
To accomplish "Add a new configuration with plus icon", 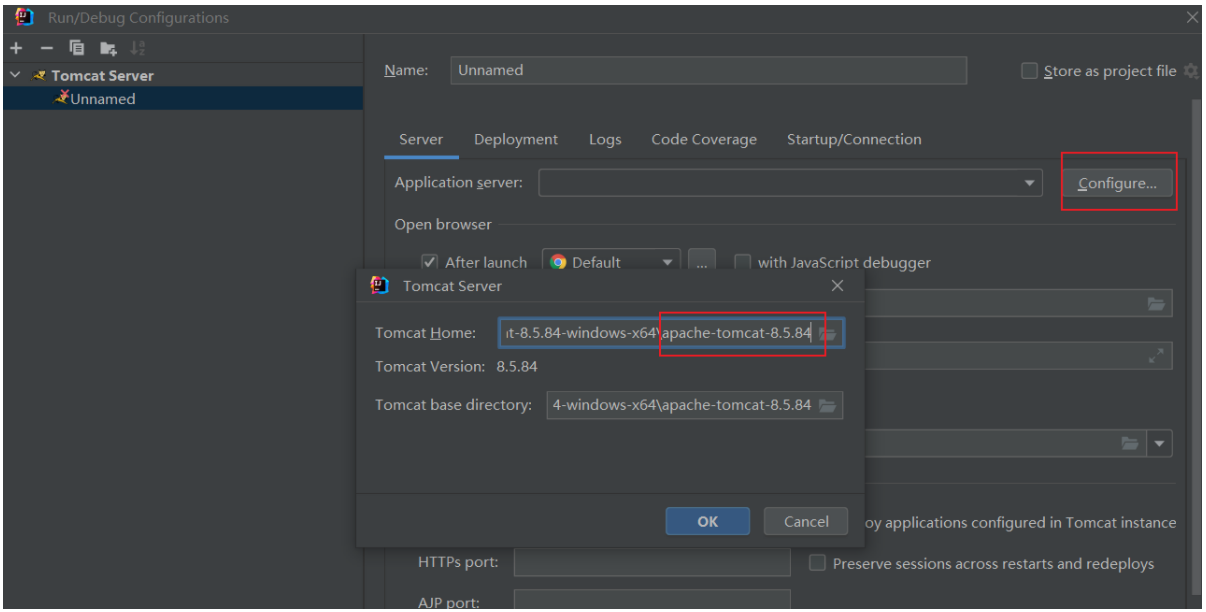I will (16, 48).
